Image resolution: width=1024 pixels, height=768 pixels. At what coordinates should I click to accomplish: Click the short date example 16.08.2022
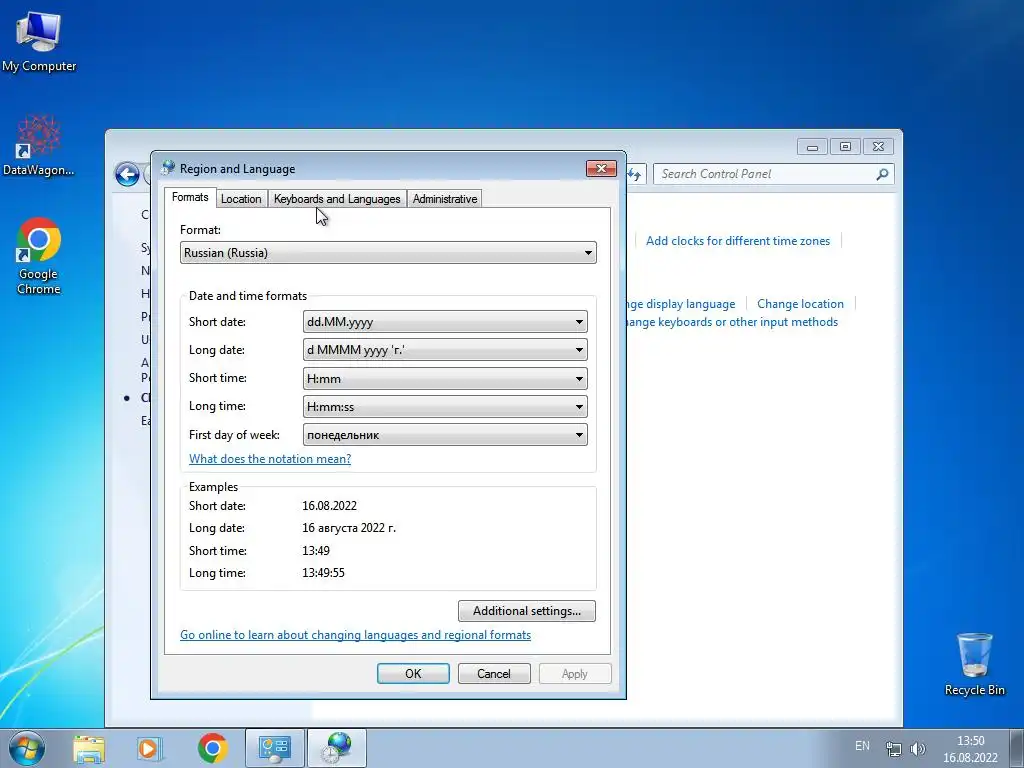pyautogui.click(x=329, y=505)
